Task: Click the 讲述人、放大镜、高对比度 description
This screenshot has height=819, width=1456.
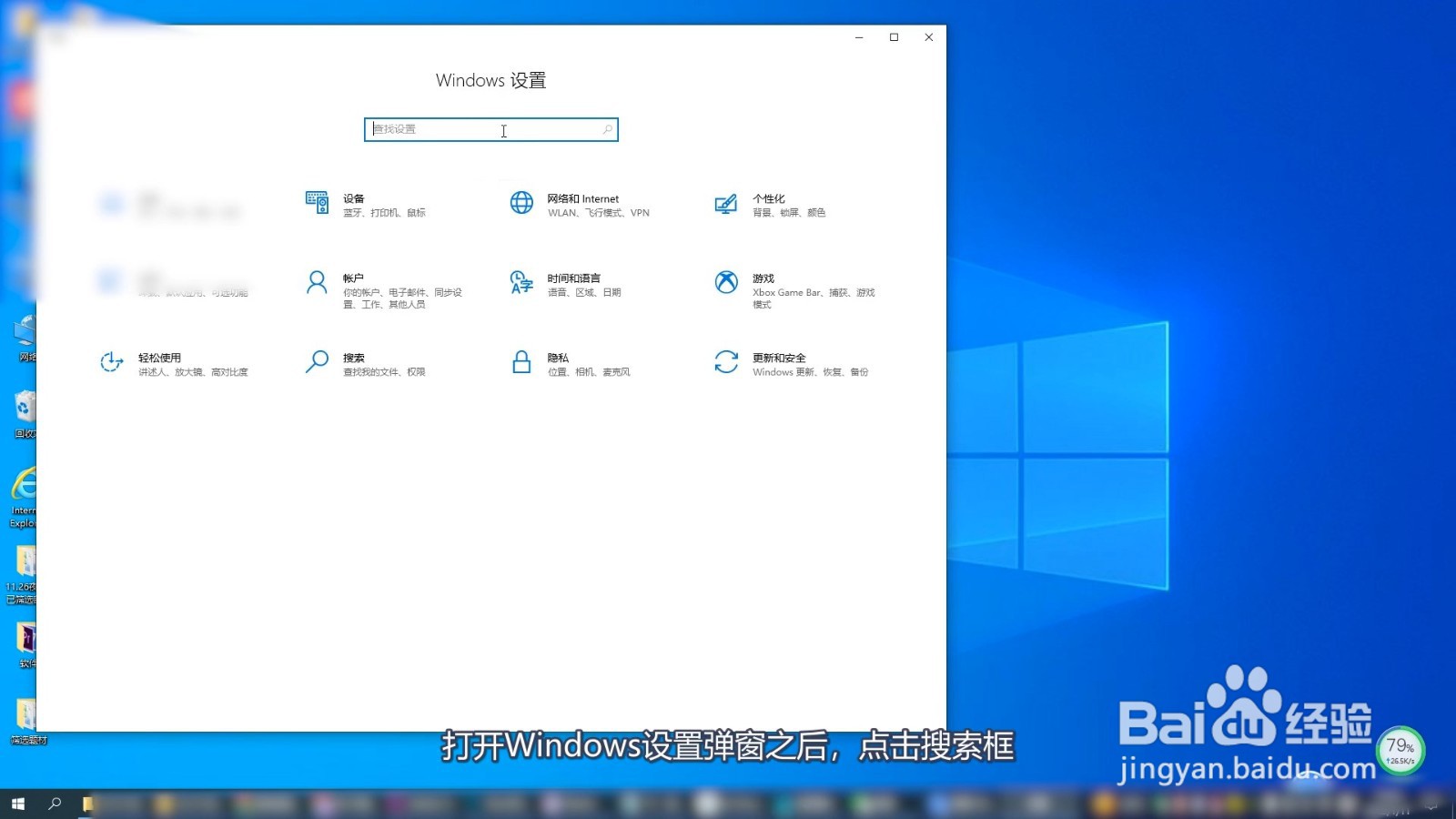Action: (x=193, y=372)
